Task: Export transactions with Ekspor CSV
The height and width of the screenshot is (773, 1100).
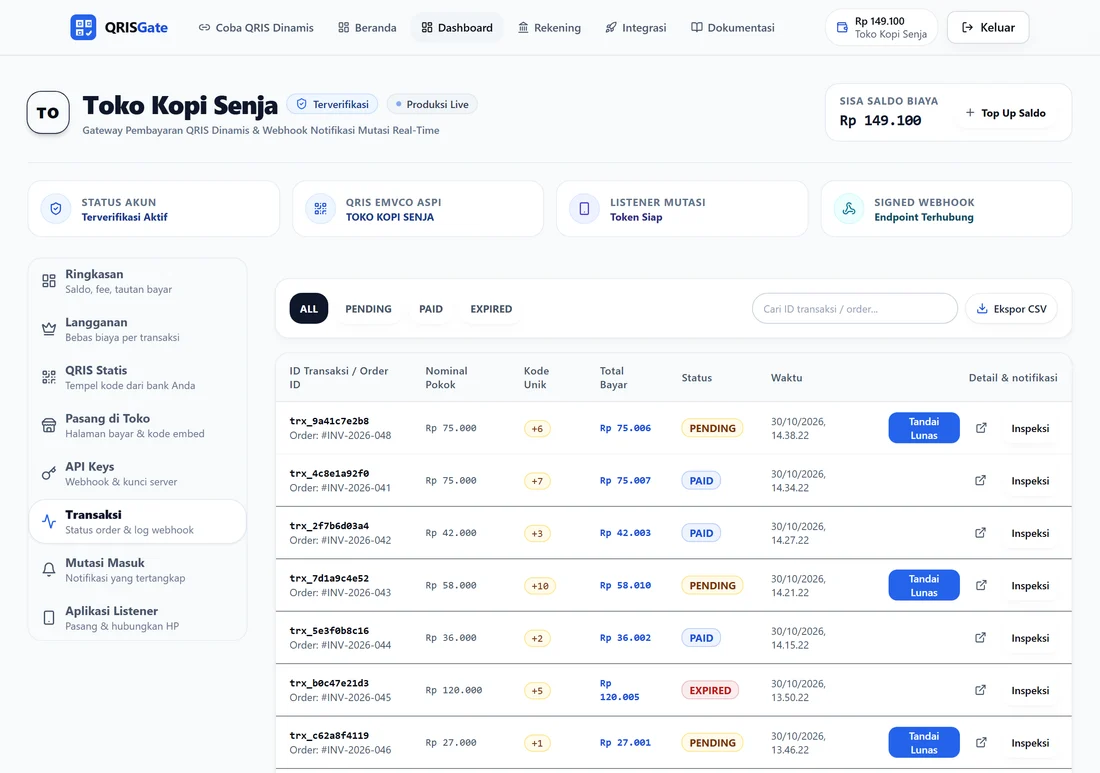Action: tap(1011, 309)
